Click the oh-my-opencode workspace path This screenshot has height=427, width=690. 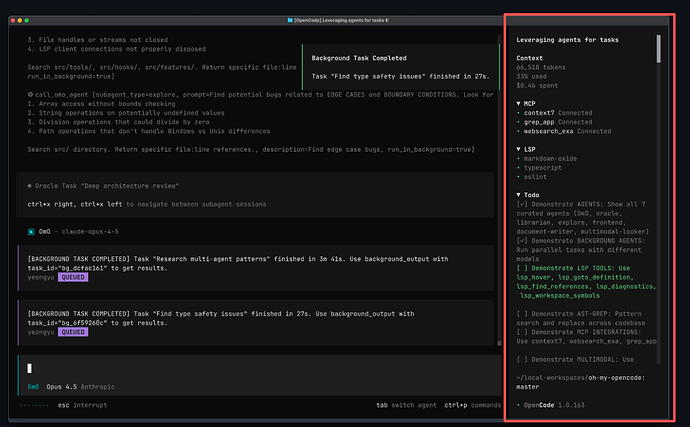[580, 378]
